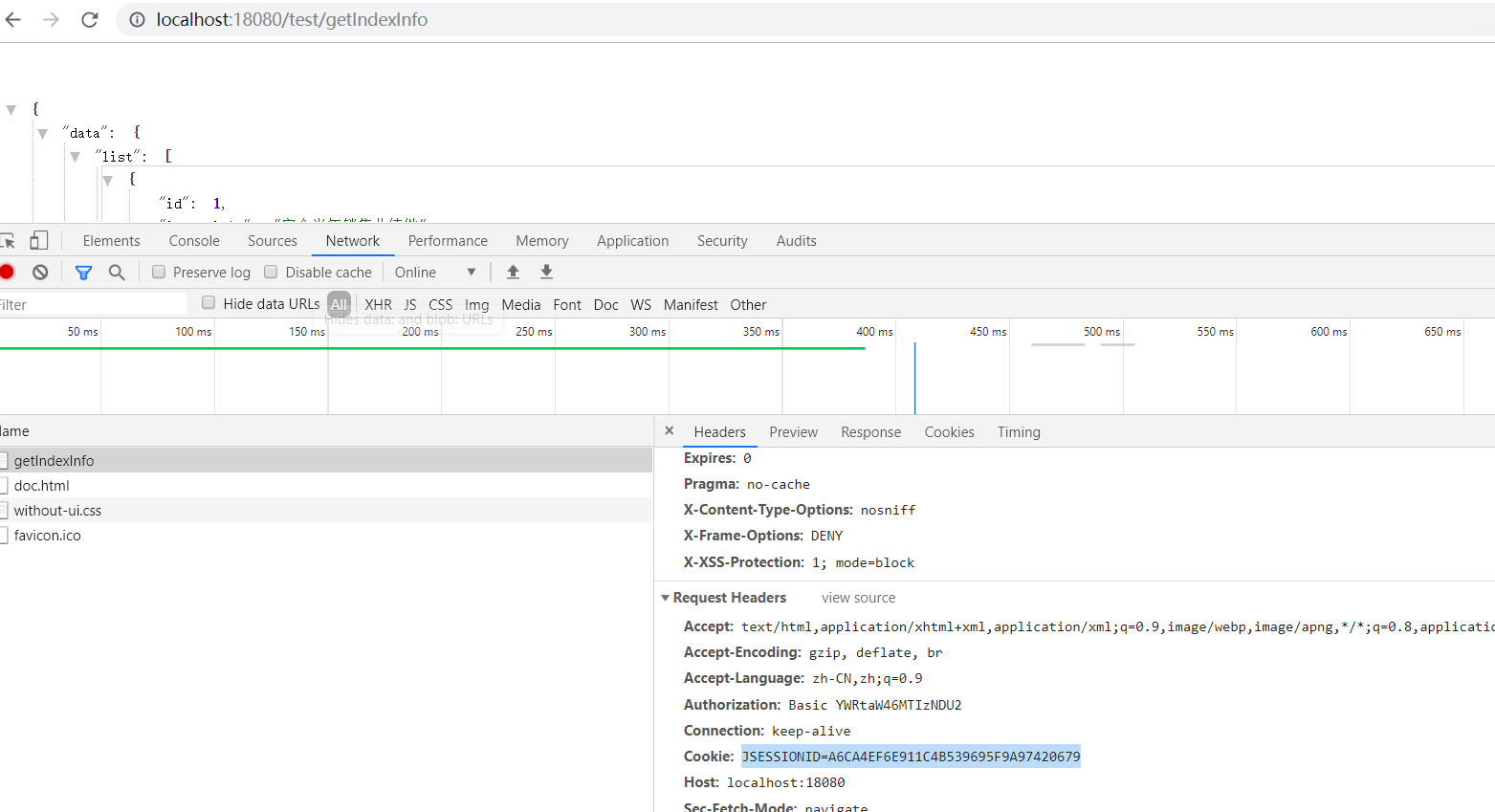Toggle the device toolbar
The image size is (1495, 812).
38,240
